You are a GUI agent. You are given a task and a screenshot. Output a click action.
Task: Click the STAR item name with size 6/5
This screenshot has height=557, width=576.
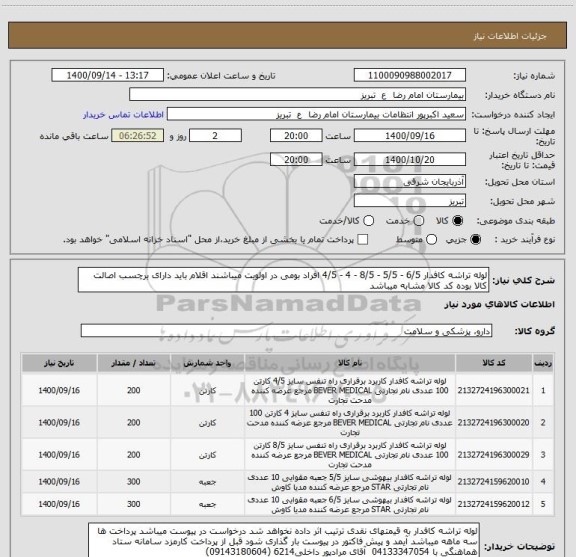[350, 504]
